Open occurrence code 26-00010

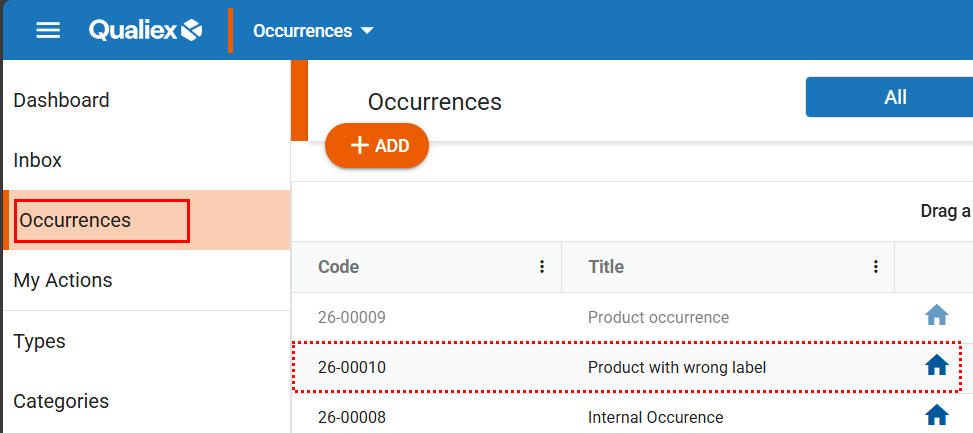click(x=352, y=367)
